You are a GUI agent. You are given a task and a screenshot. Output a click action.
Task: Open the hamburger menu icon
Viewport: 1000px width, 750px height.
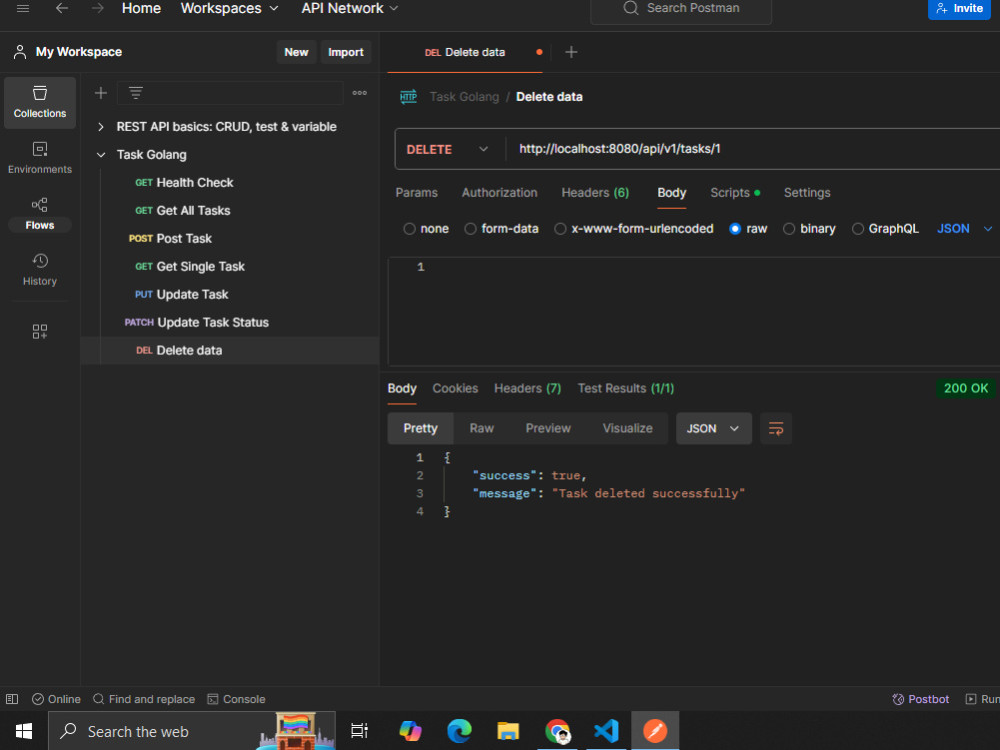pyautogui.click(x=23, y=8)
